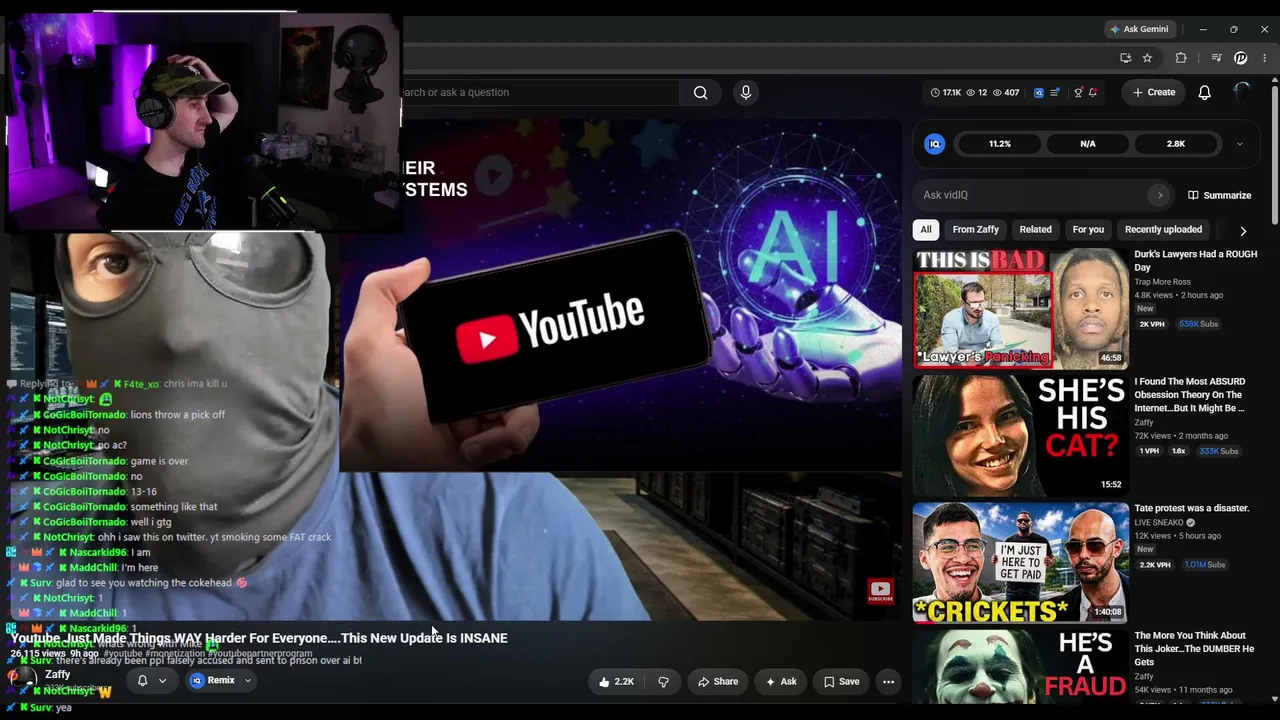1280x720 pixels.
Task: Start voice search with the microphone icon
Action: 745,92
